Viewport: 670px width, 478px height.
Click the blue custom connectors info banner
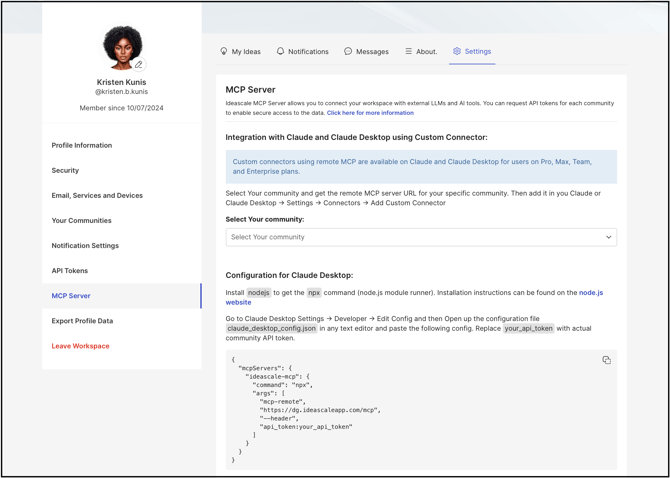click(x=421, y=167)
